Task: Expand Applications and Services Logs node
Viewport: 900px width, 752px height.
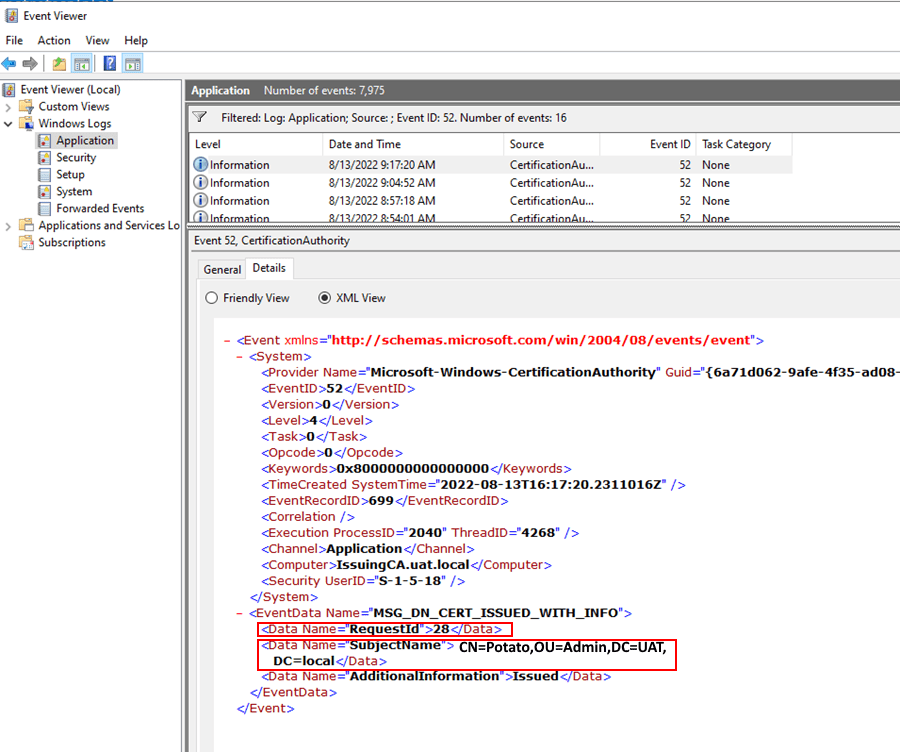Action: pos(8,226)
